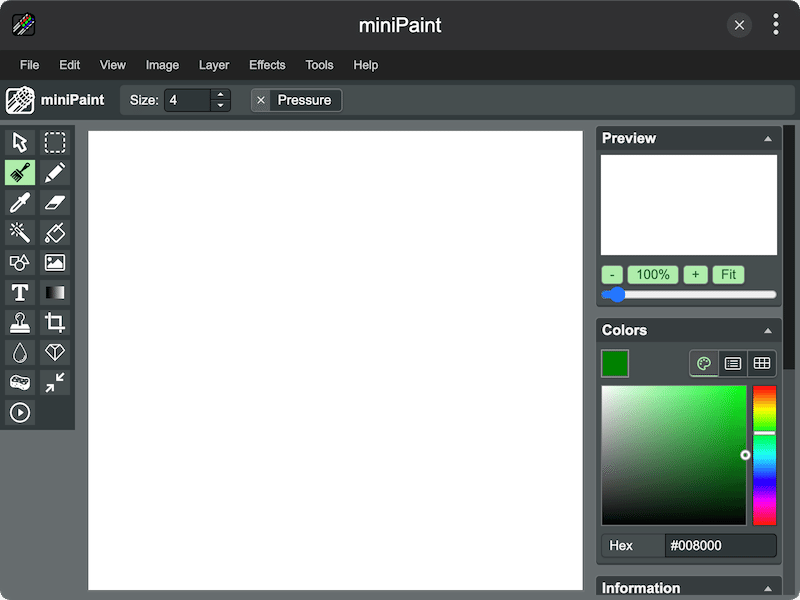Viewport: 800px width, 600px height.
Task: Reset zoom via the 100% button
Action: click(x=653, y=275)
